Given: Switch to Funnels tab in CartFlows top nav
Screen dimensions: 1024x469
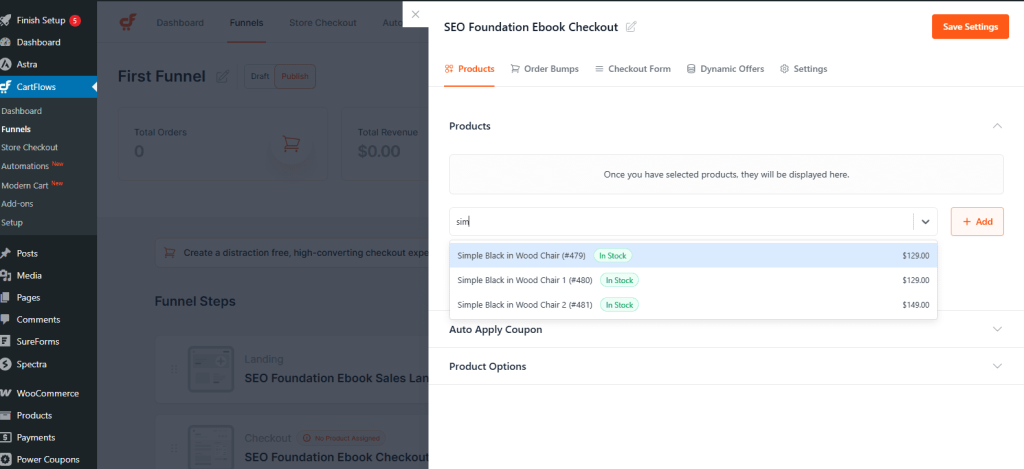Looking at the screenshot, I should click(246, 23).
